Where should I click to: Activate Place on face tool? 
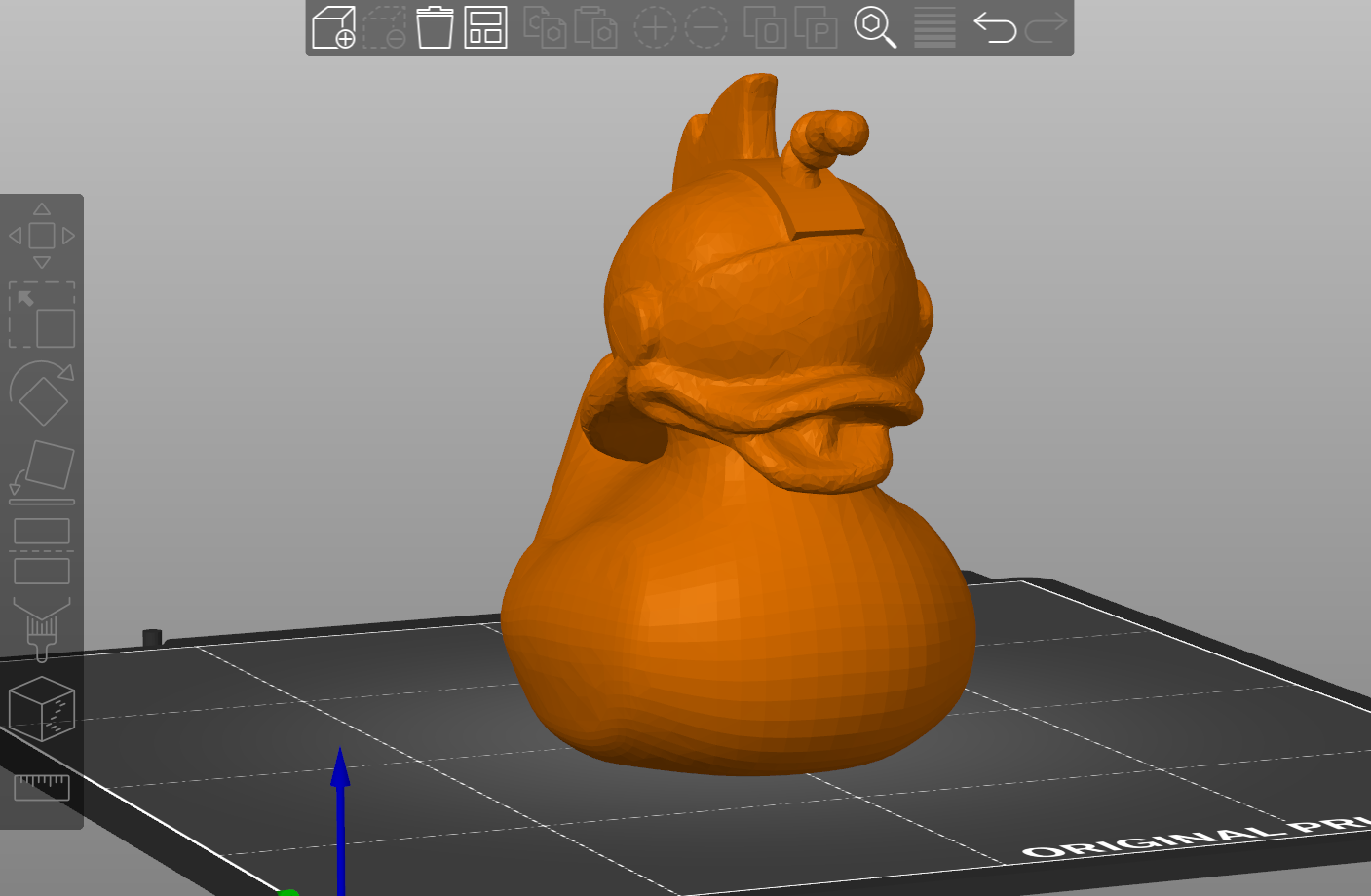tap(42, 472)
